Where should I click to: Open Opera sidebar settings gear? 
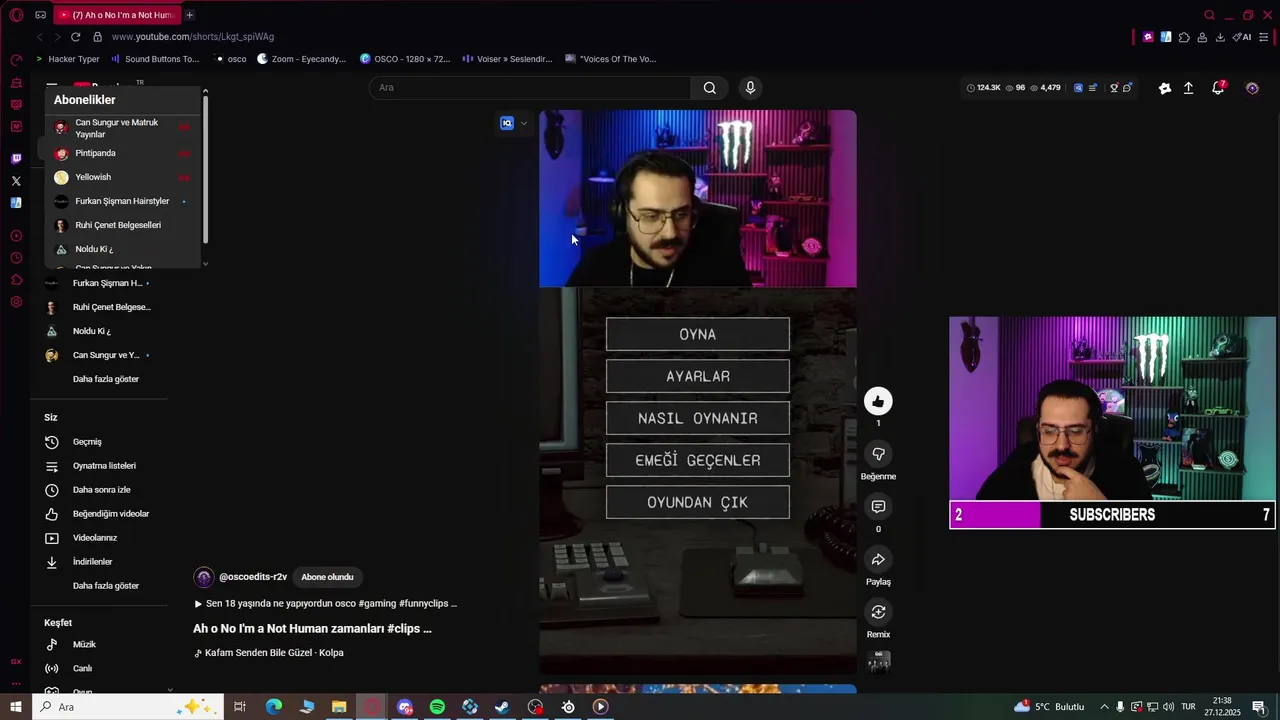16,302
